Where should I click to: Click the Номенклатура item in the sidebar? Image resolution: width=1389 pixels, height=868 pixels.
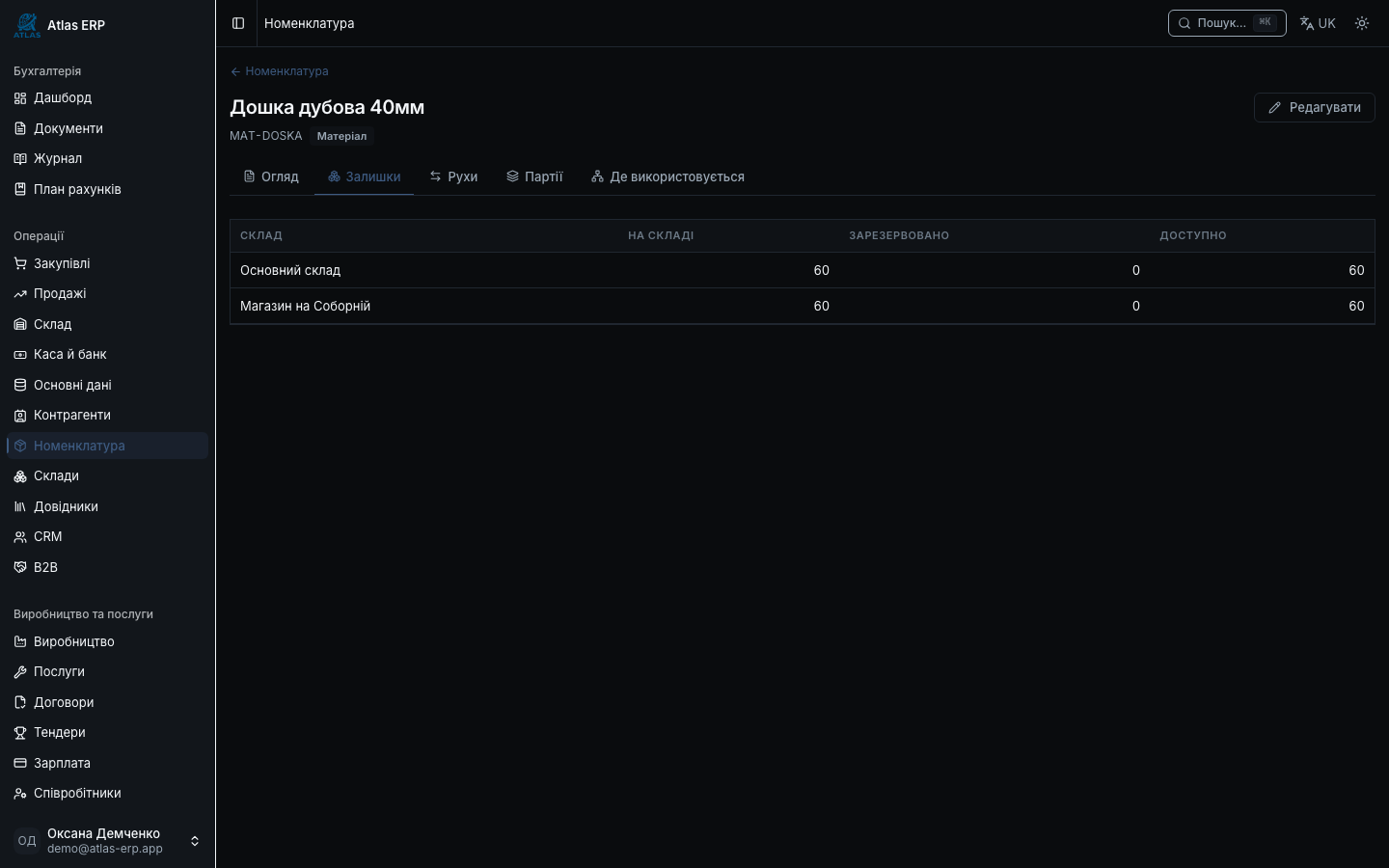click(107, 446)
